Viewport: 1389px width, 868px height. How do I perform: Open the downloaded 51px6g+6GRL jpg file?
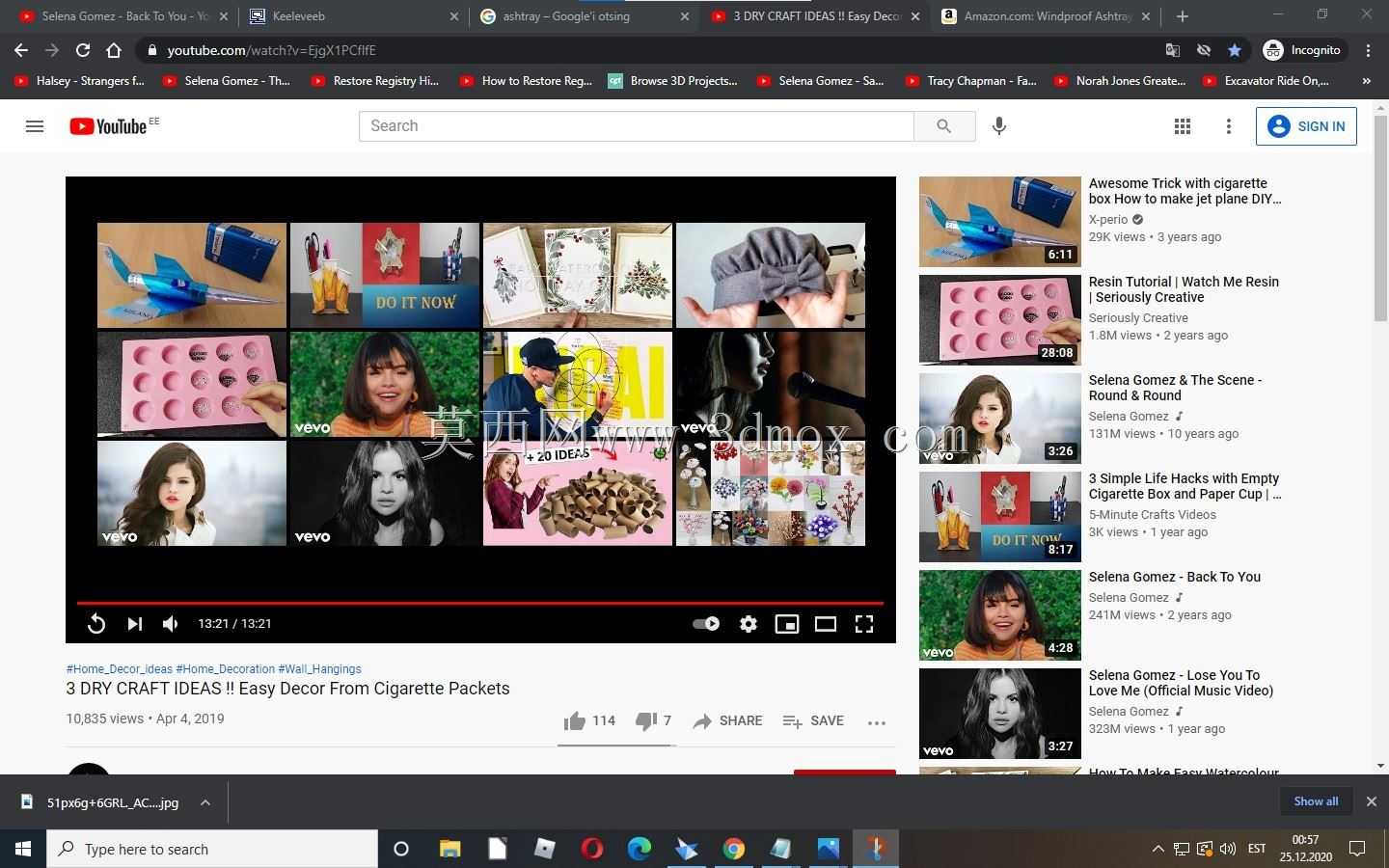pyautogui.click(x=102, y=802)
